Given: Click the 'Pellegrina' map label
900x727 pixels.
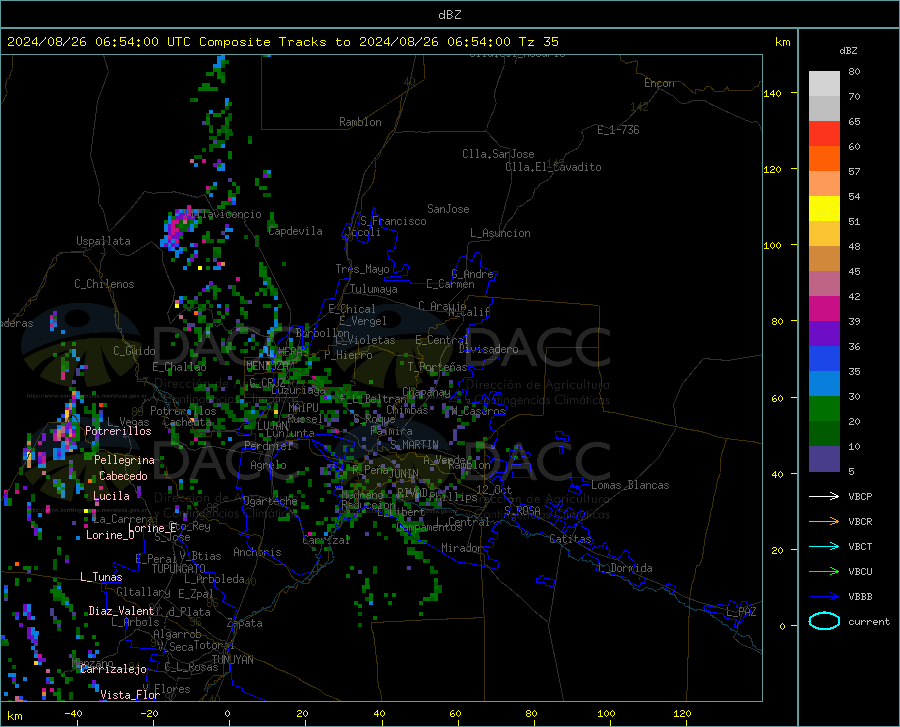Looking at the screenshot, I should 124,460.
